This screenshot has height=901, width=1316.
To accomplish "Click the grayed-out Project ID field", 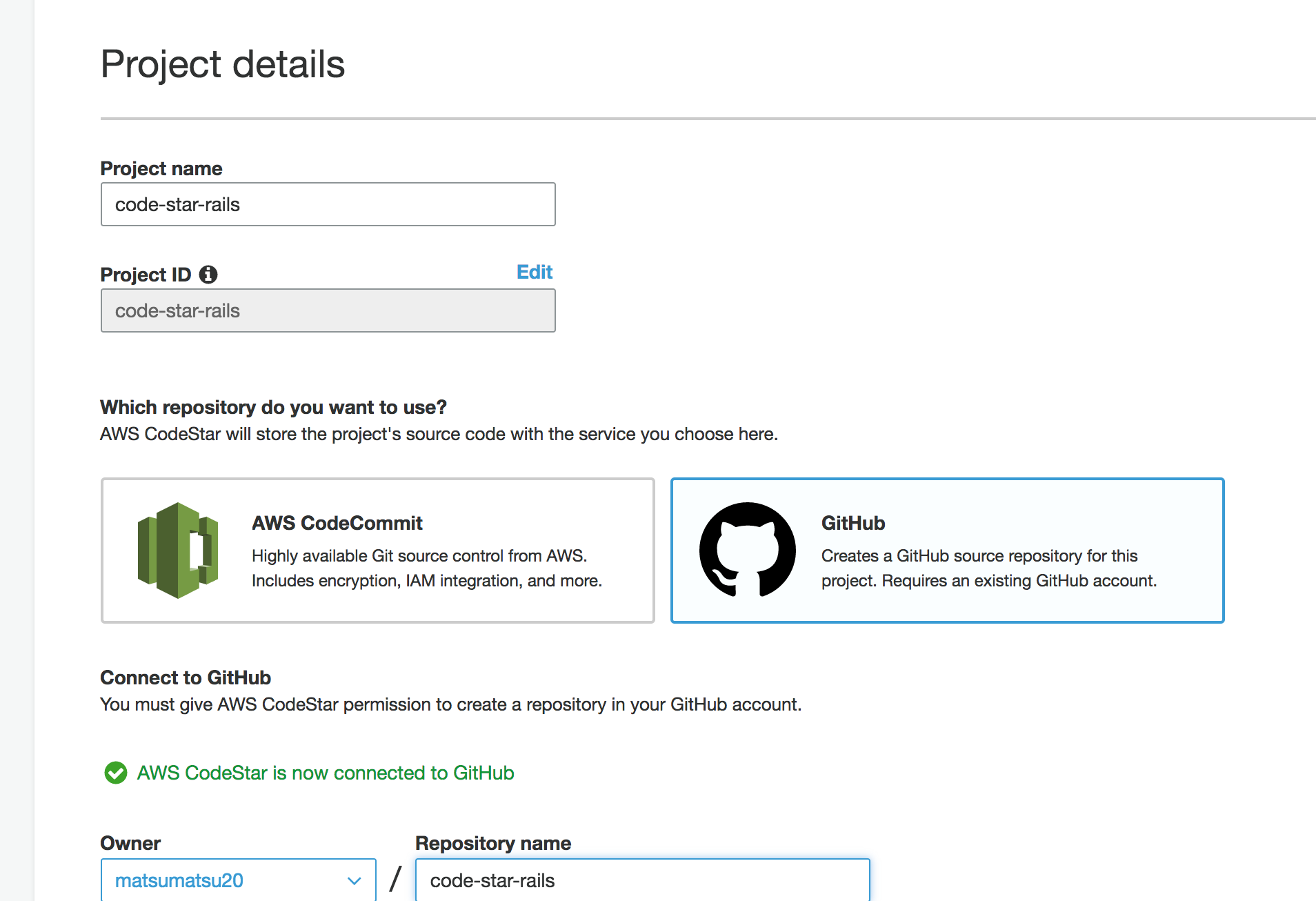I will point(328,310).
